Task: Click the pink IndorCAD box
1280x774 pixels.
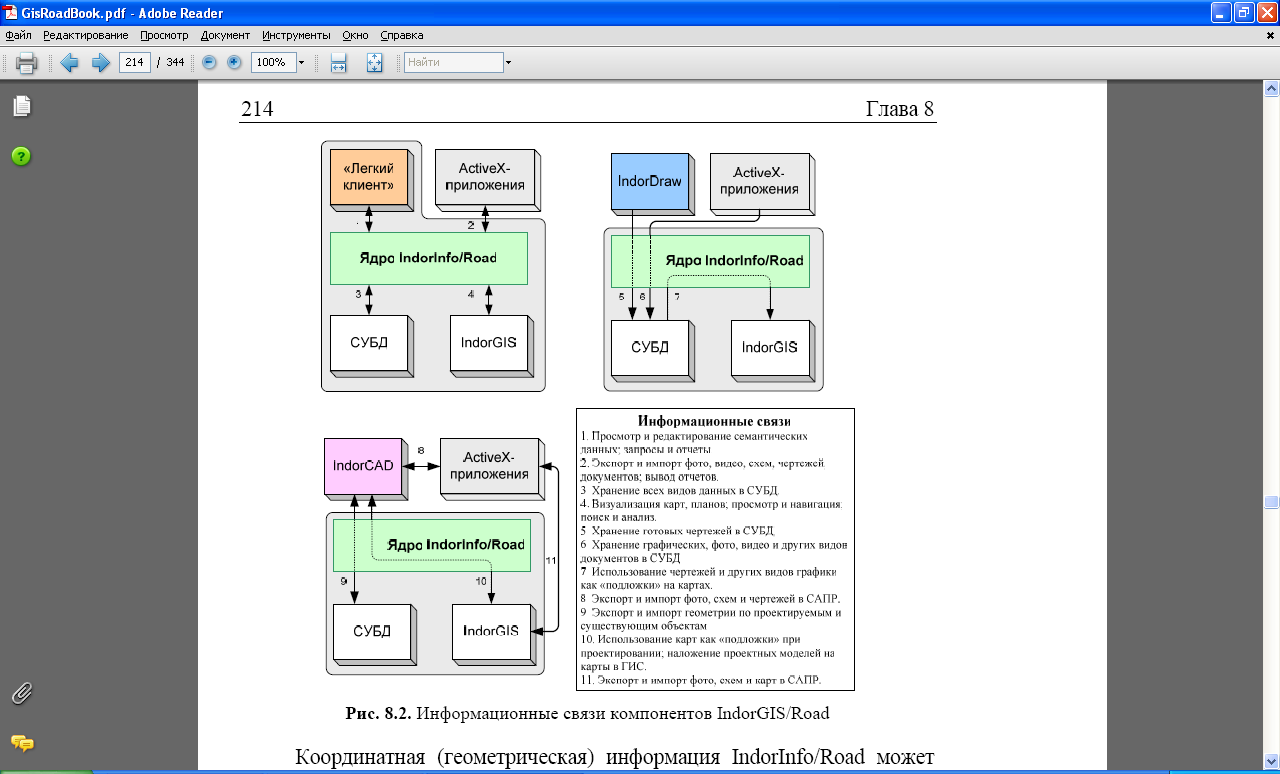Action: (x=363, y=466)
